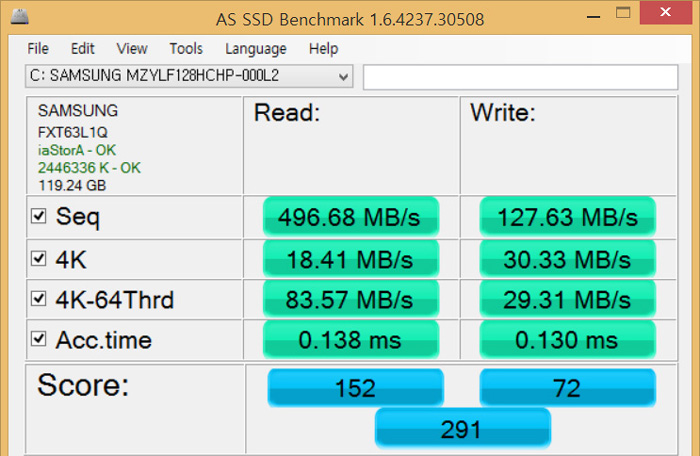
Task: Uncheck the 4K-64Thrd test checkbox
Action: [x=38, y=298]
